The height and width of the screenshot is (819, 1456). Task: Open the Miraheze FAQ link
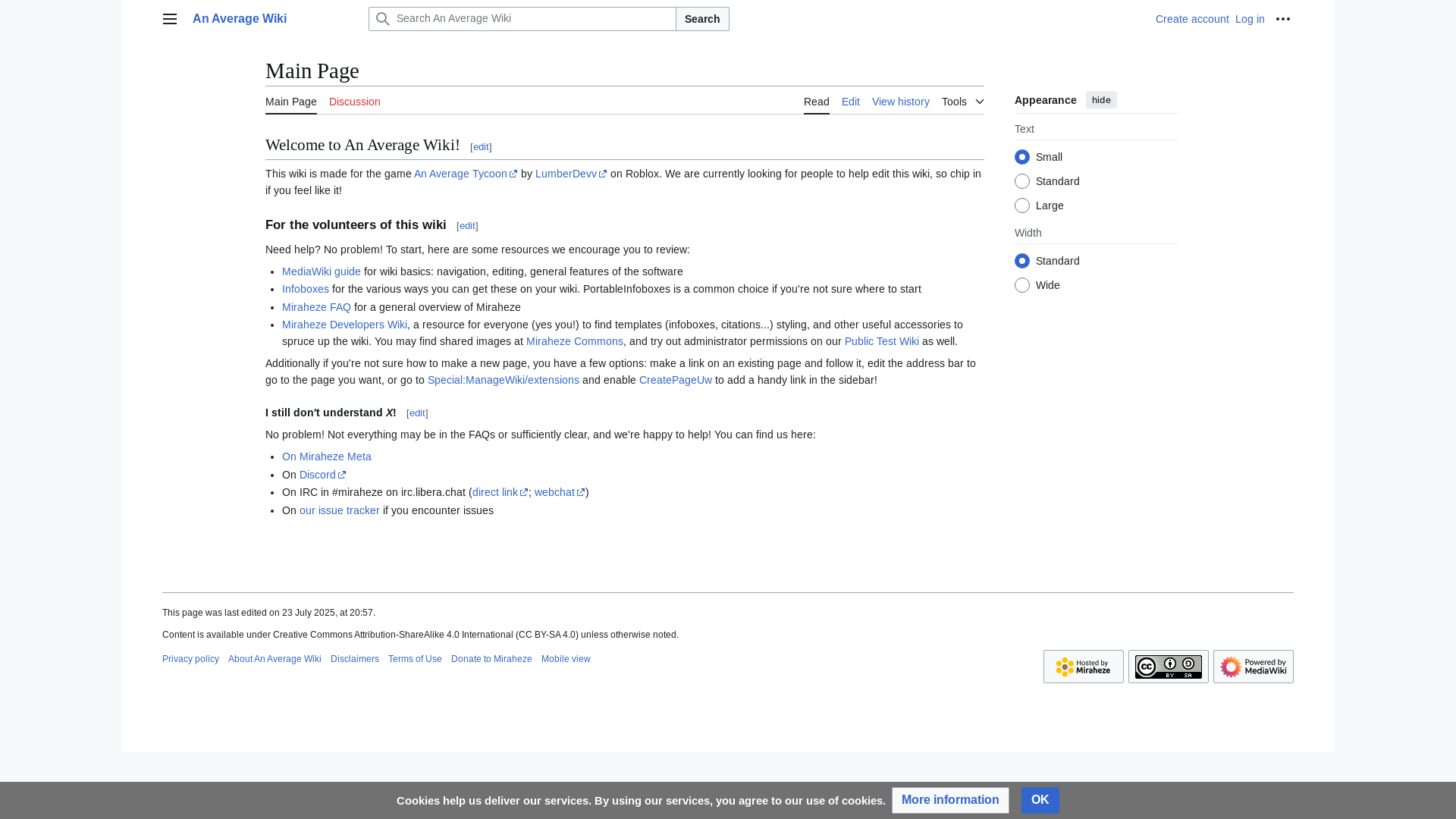tap(316, 307)
